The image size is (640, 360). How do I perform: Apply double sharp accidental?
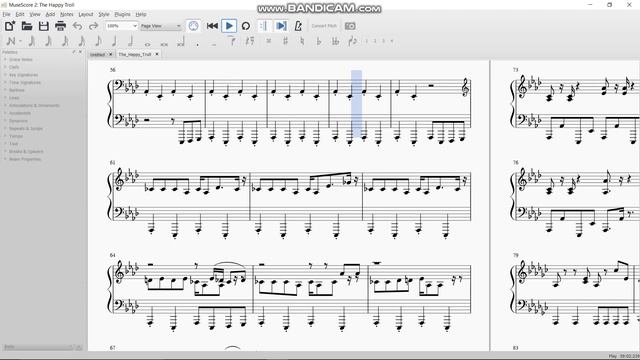[269, 41]
